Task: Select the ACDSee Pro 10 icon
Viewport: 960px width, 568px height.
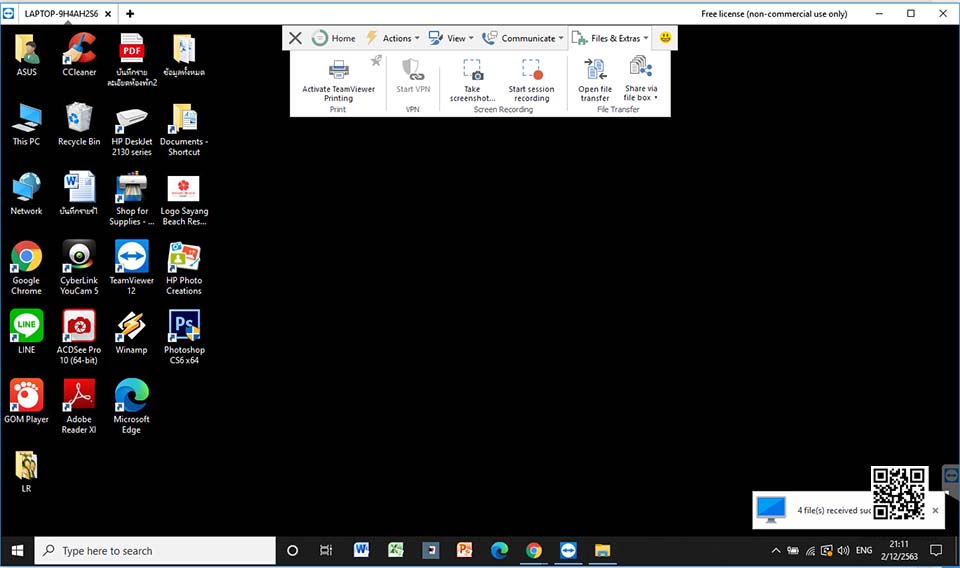Action: pos(79,337)
